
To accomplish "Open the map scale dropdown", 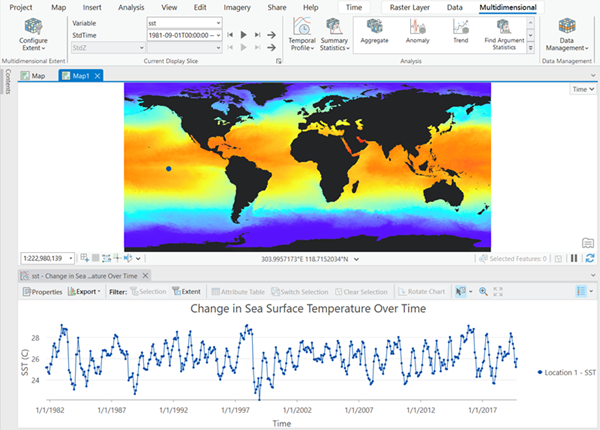I will click(71, 258).
